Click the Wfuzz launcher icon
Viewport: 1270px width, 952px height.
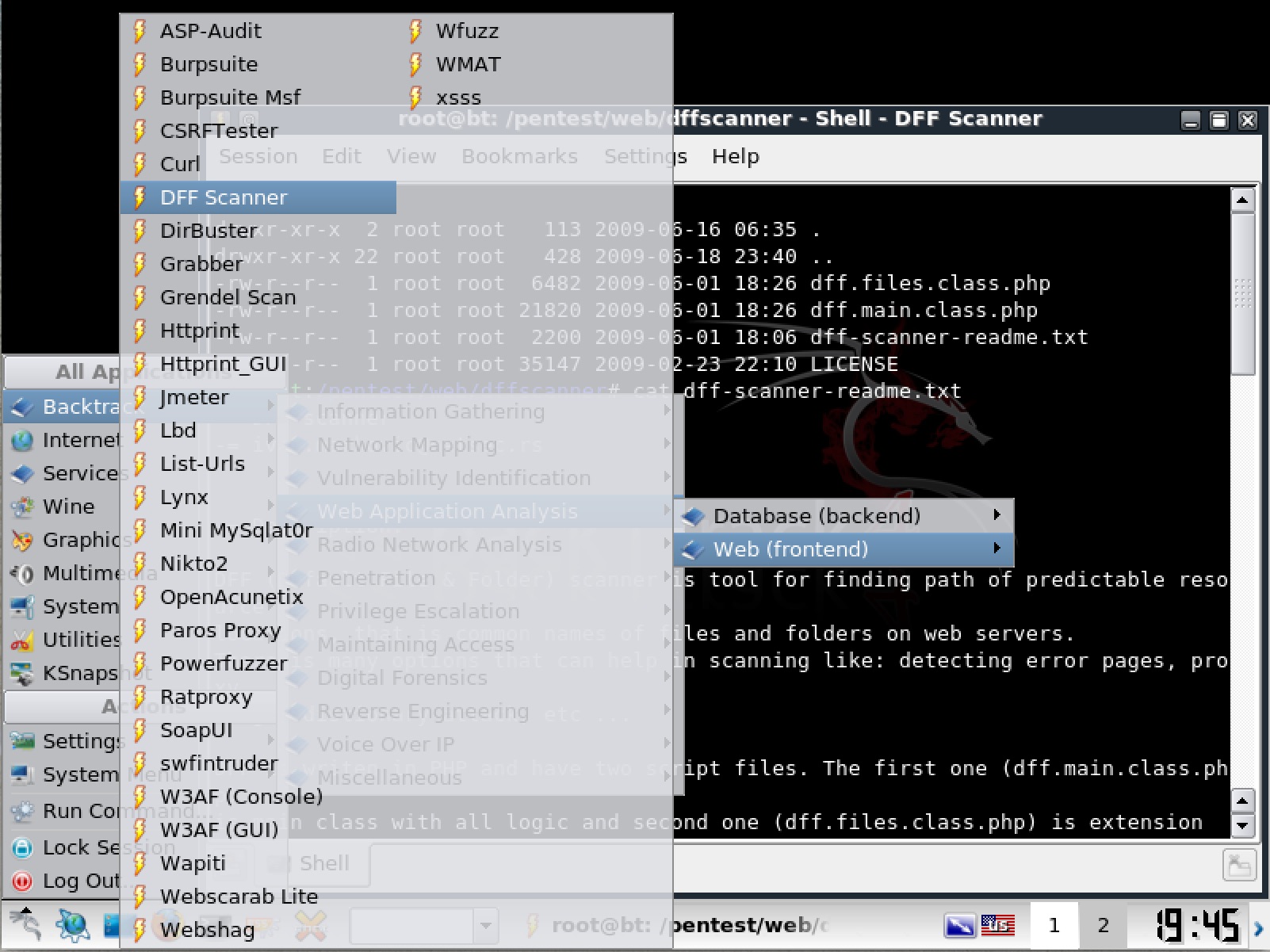[x=415, y=31]
